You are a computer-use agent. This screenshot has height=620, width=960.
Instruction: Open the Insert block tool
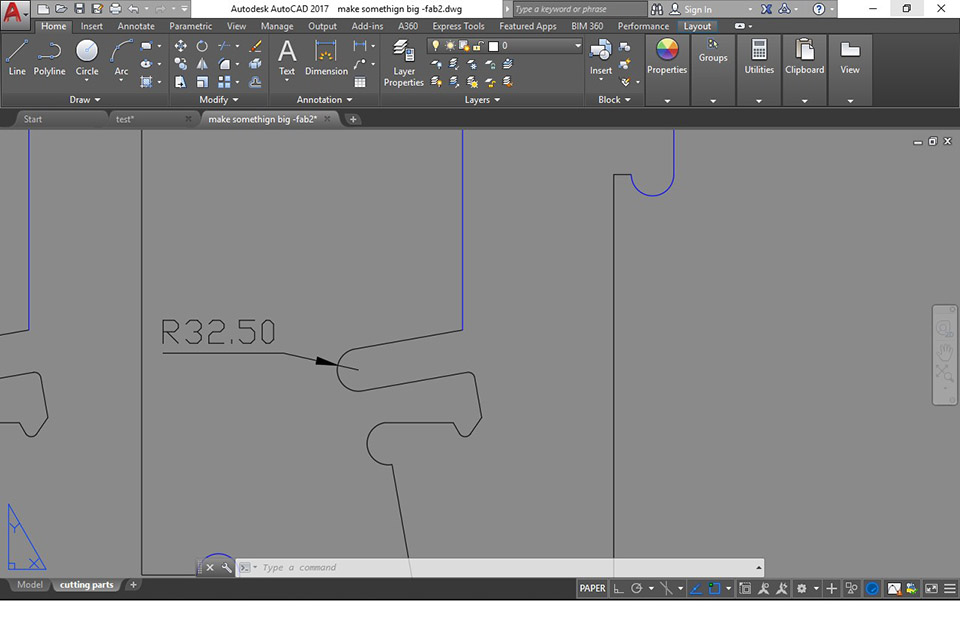point(601,58)
